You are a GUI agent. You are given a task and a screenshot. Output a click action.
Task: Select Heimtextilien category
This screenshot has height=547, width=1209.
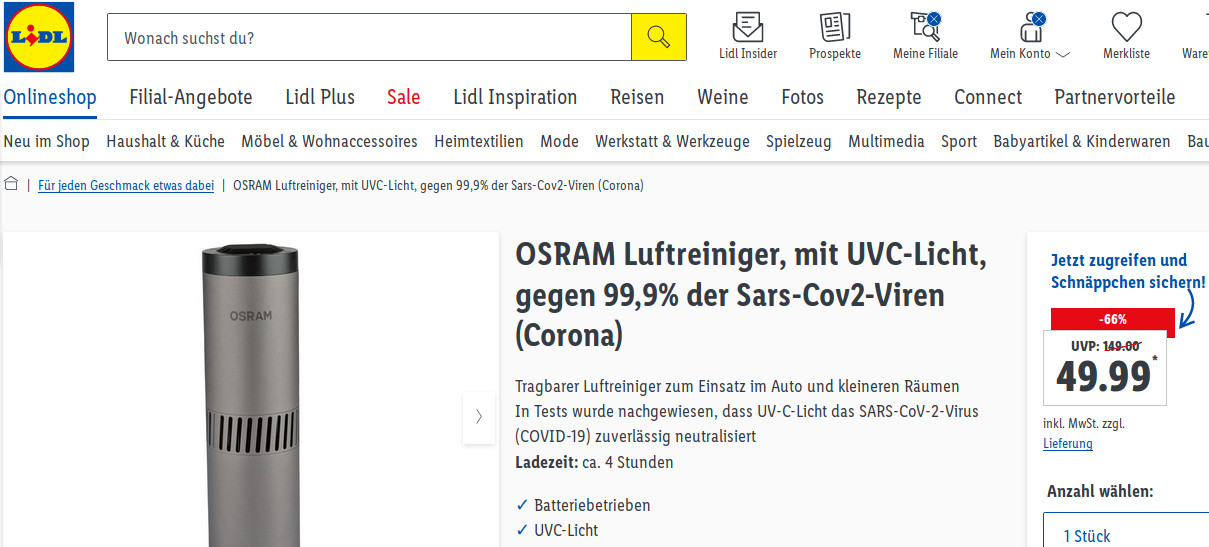point(479,141)
